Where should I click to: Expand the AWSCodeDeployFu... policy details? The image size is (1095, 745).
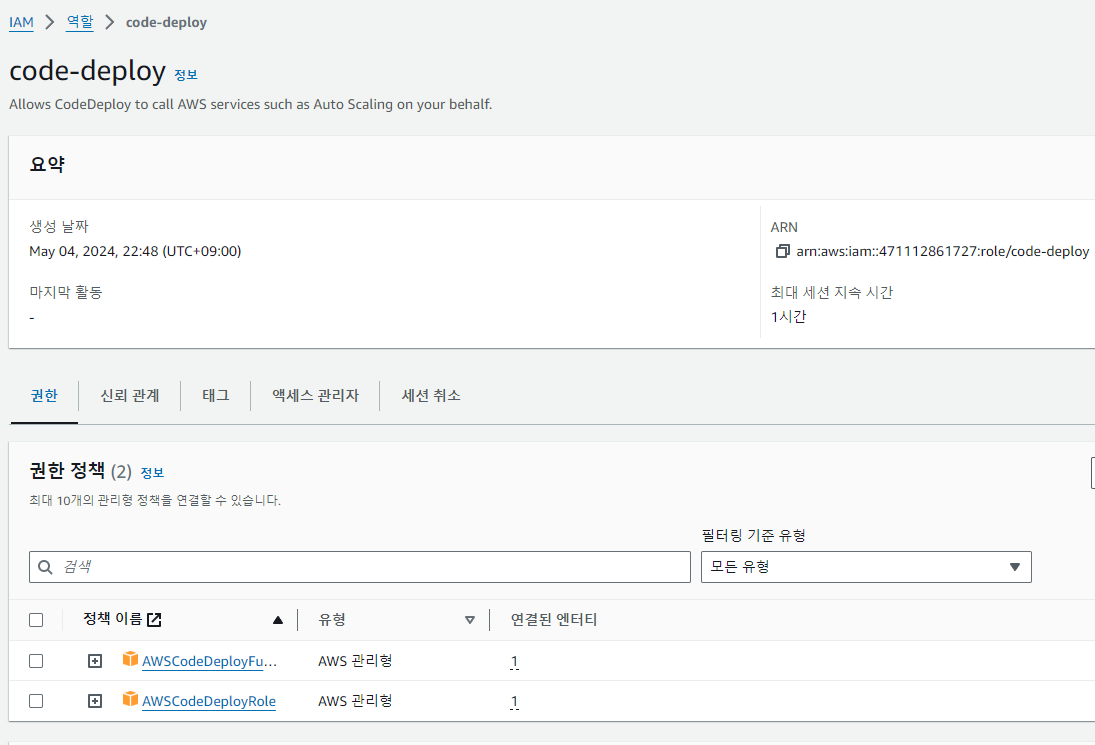[x=95, y=661]
